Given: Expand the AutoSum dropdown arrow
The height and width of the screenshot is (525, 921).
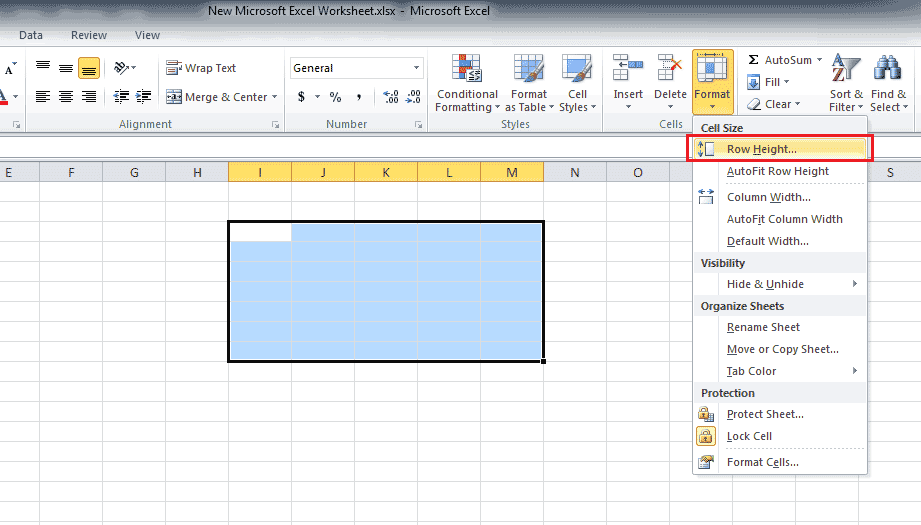Looking at the screenshot, I should [819, 60].
